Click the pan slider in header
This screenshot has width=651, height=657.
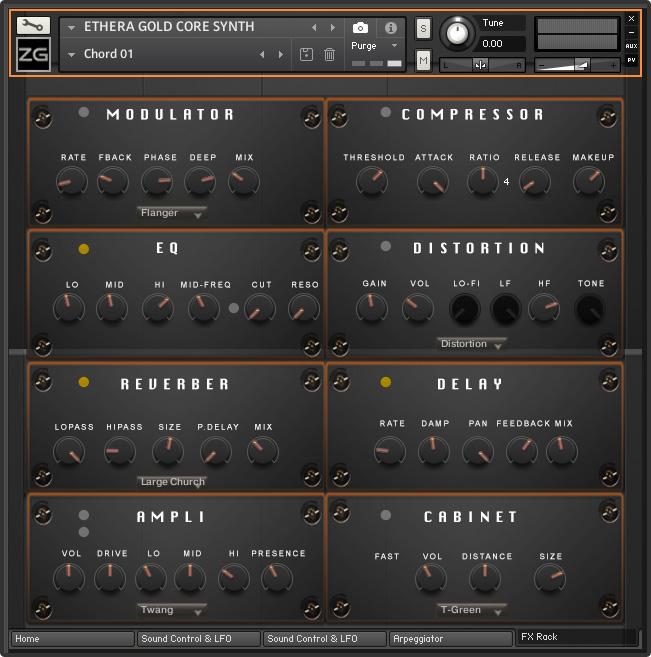click(482, 65)
